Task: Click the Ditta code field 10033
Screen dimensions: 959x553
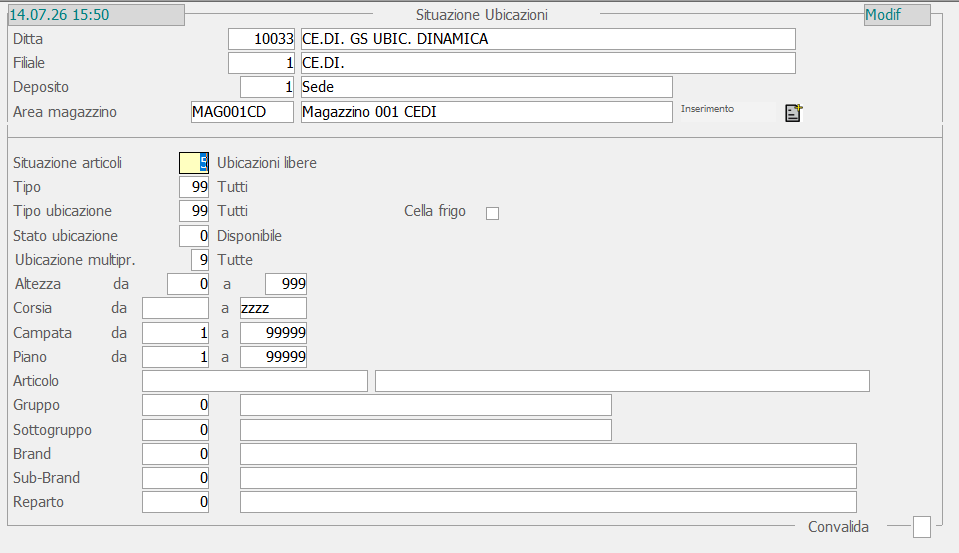Action: click(261, 39)
